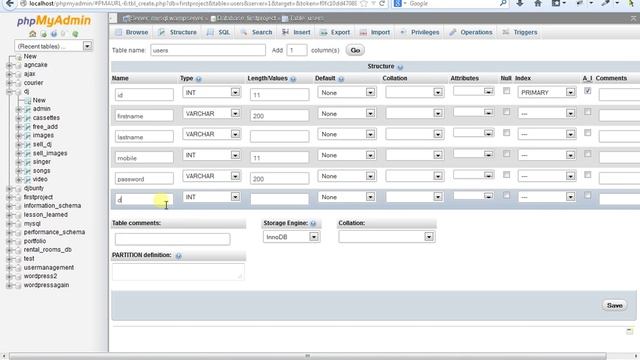Click the Go button next to Add column(s)
Screen dimensions: 640x360
coord(355,50)
